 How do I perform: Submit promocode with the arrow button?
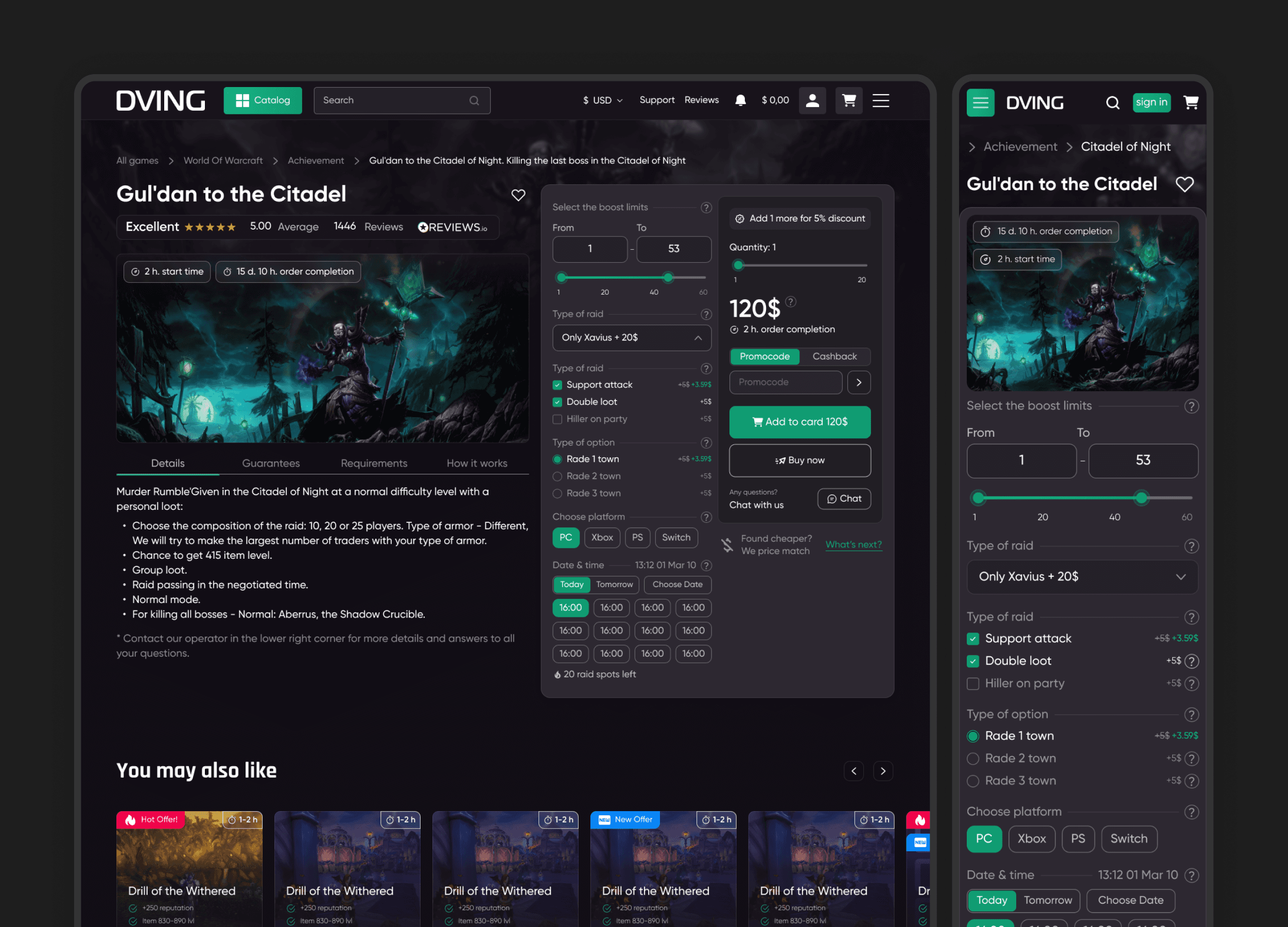859,382
